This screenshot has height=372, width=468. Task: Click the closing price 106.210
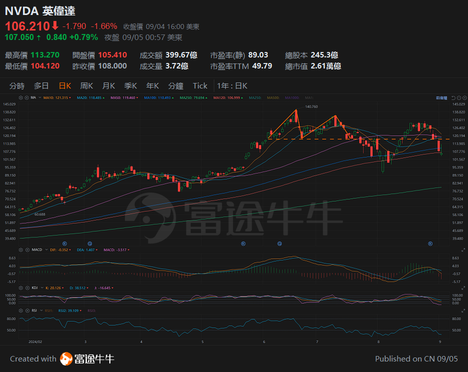point(27,26)
